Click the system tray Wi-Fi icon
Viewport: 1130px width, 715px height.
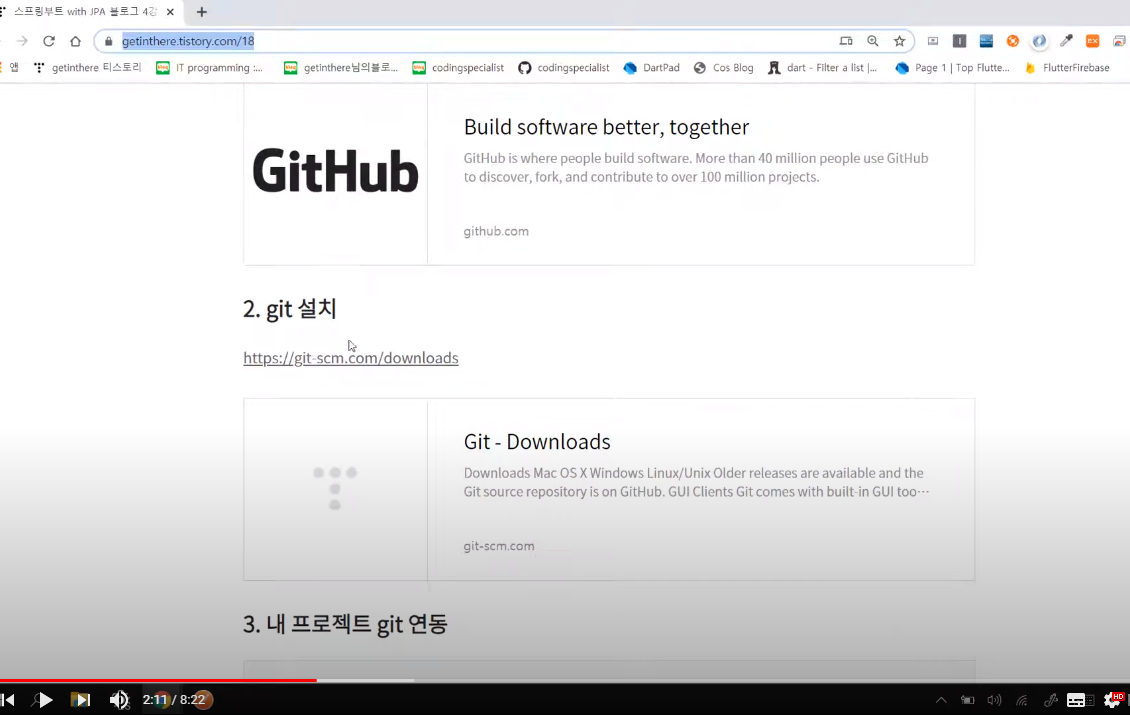(x=1022, y=700)
